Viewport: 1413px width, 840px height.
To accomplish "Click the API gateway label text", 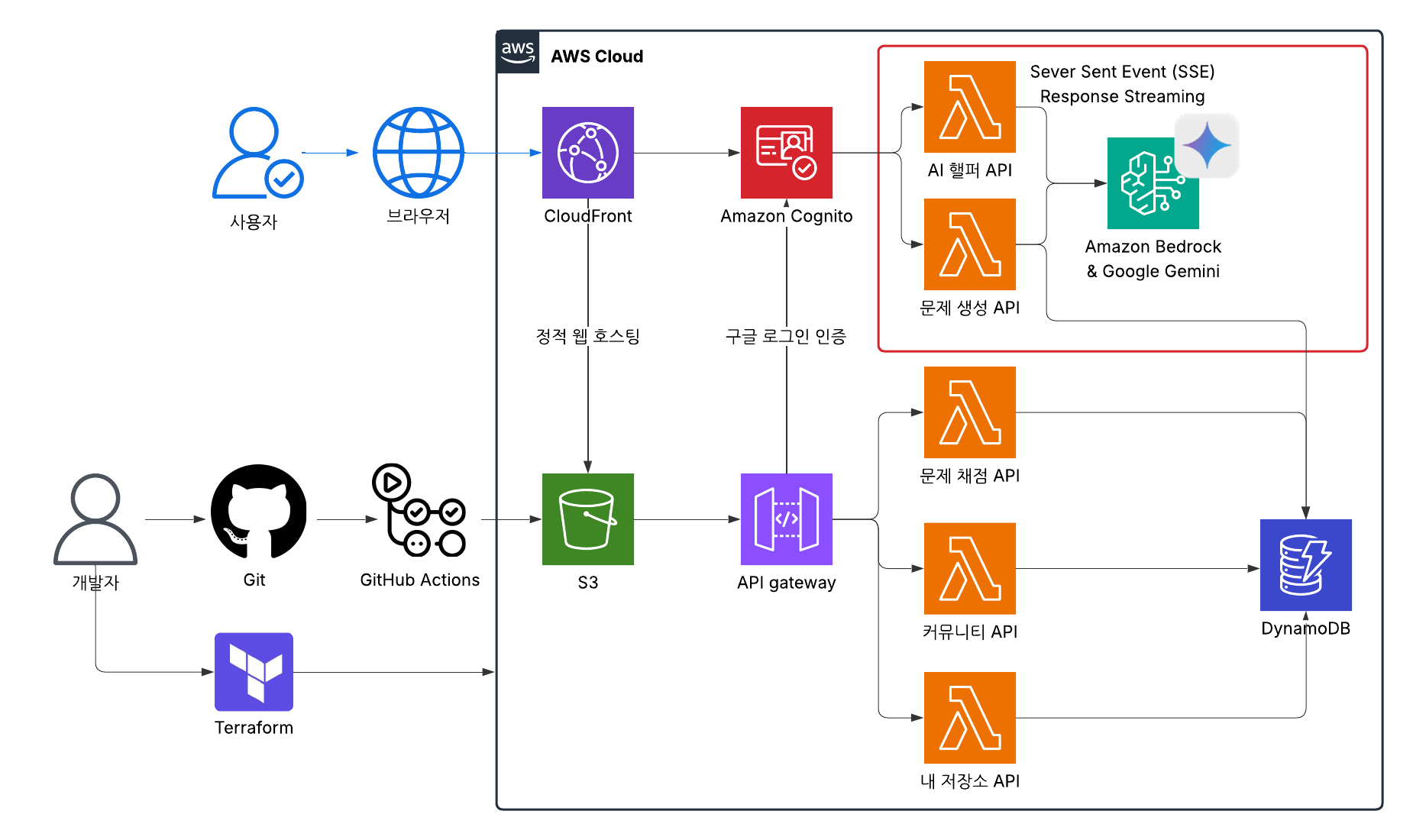I will click(x=787, y=583).
